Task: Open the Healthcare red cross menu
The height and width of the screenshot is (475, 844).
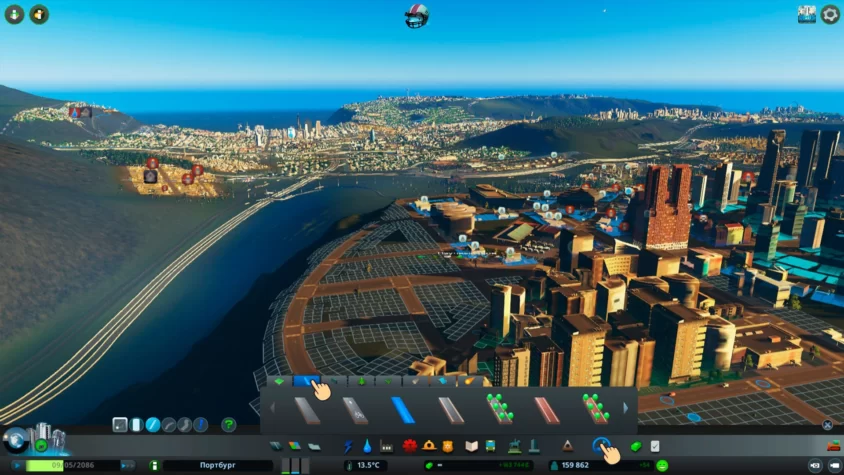Action: [410, 446]
